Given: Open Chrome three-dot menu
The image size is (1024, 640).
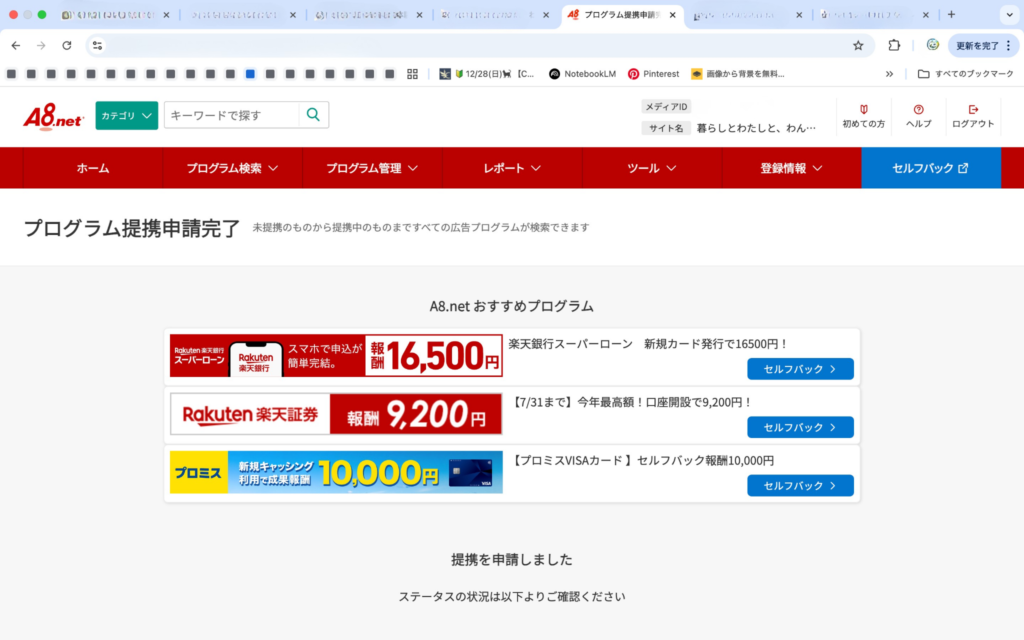Looking at the screenshot, I should pyautogui.click(x=1008, y=46).
